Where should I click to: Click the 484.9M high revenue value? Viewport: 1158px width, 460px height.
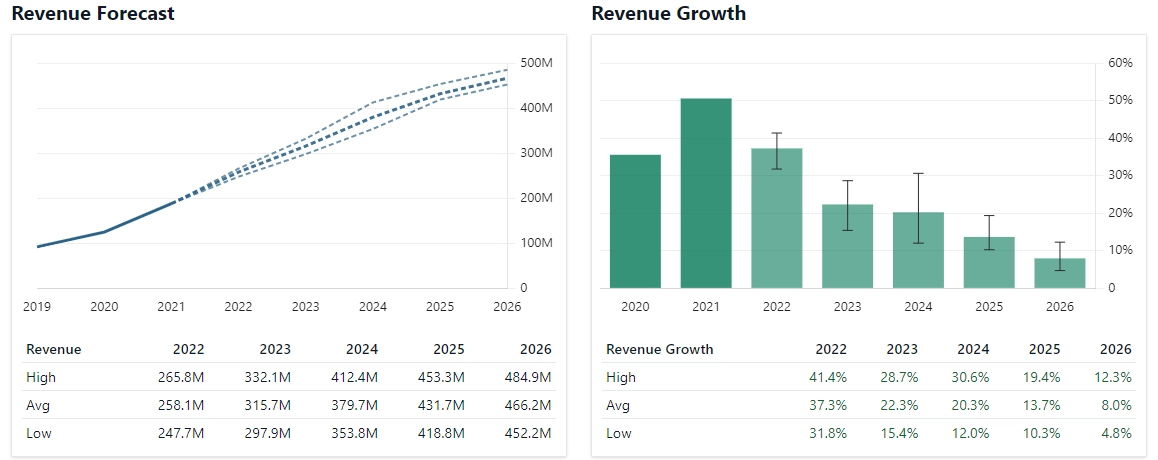click(529, 377)
